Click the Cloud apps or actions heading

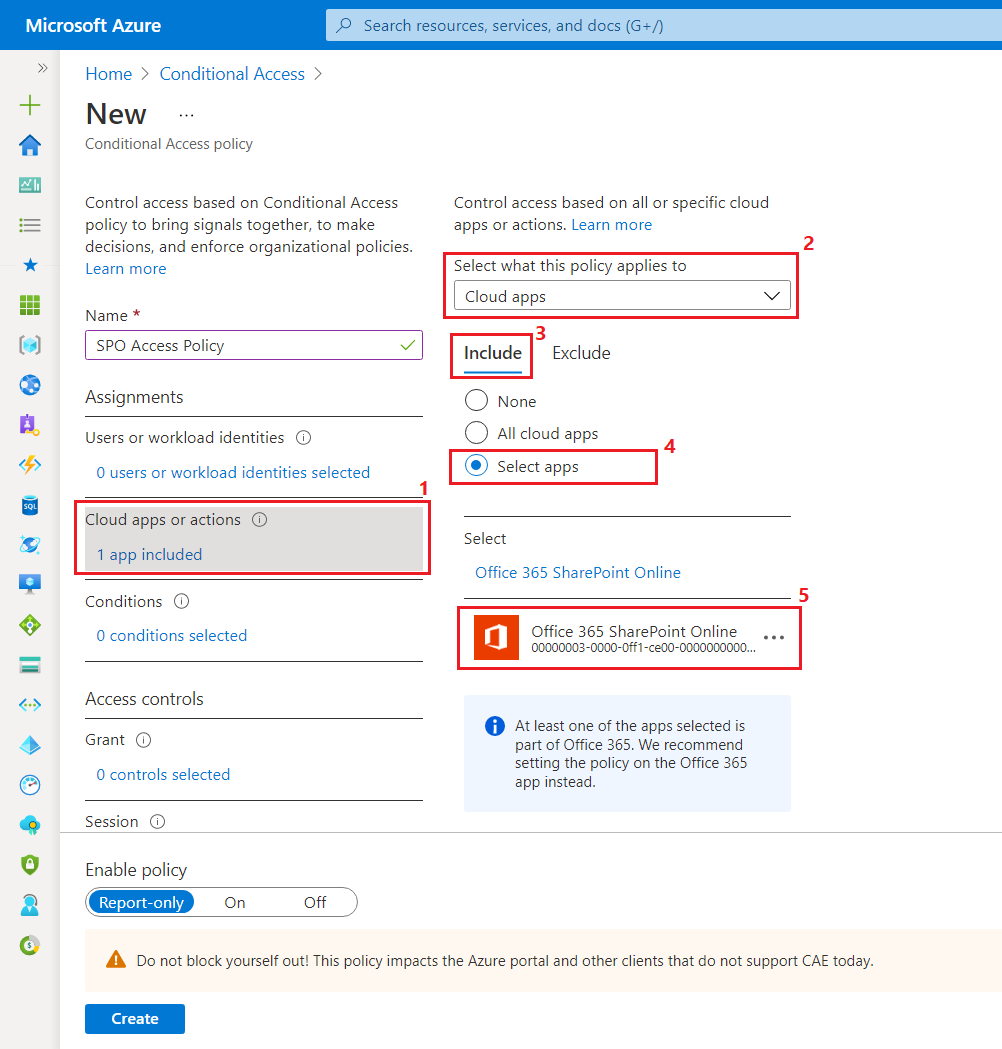click(163, 519)
